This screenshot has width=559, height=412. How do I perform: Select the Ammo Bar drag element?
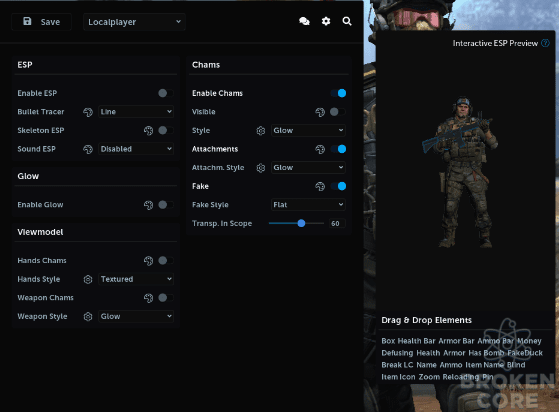pos(496,341)
